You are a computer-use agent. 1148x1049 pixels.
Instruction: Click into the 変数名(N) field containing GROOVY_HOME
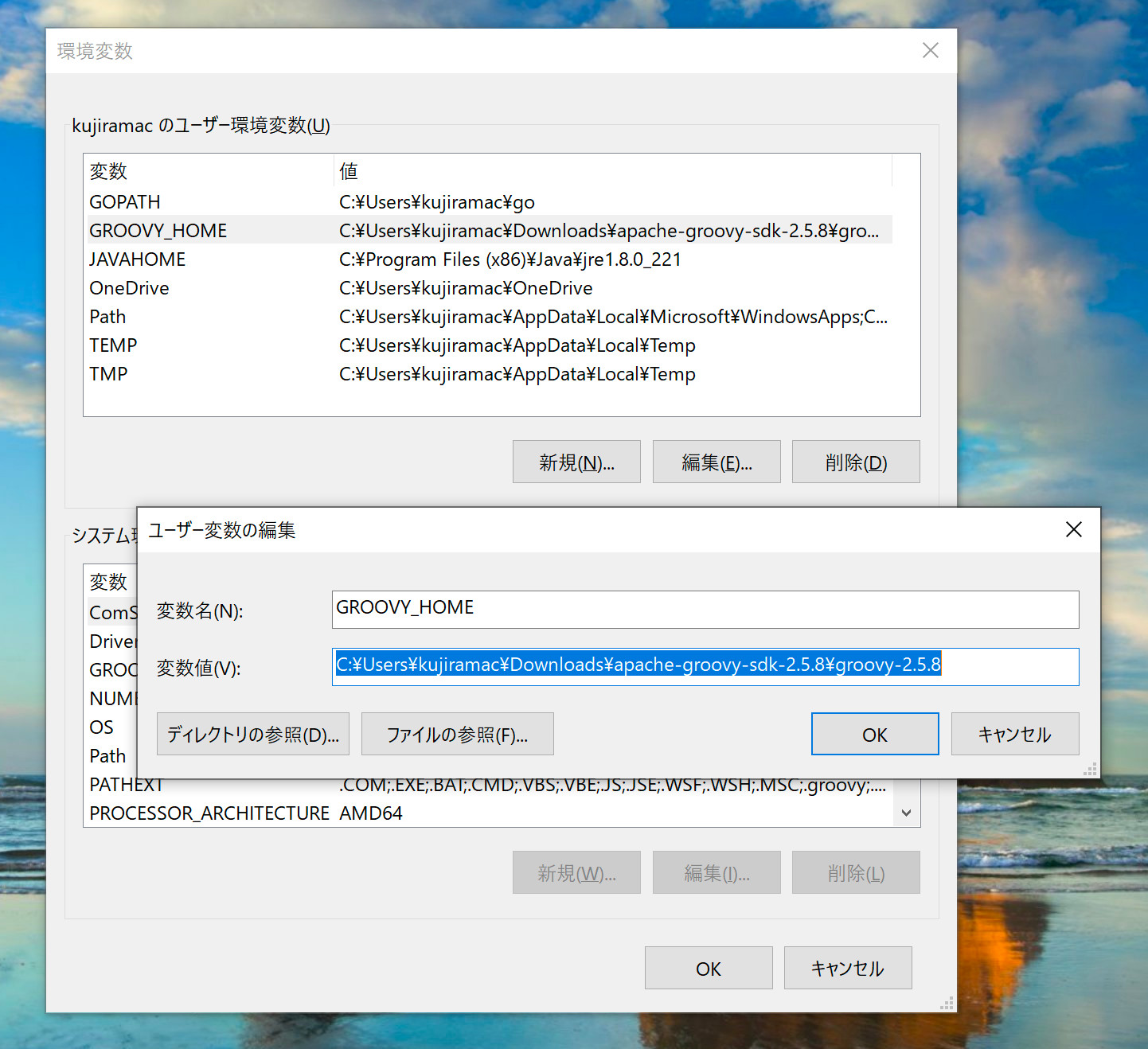[705, 609]
